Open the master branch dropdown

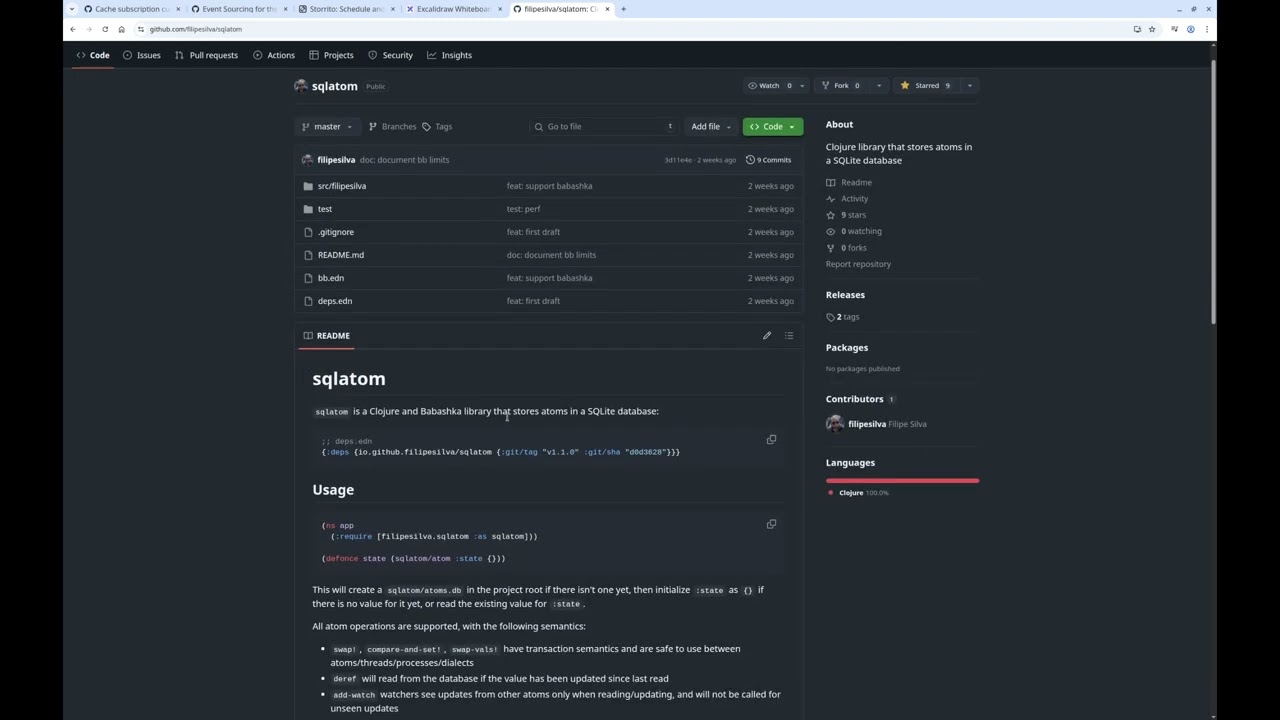327,127
